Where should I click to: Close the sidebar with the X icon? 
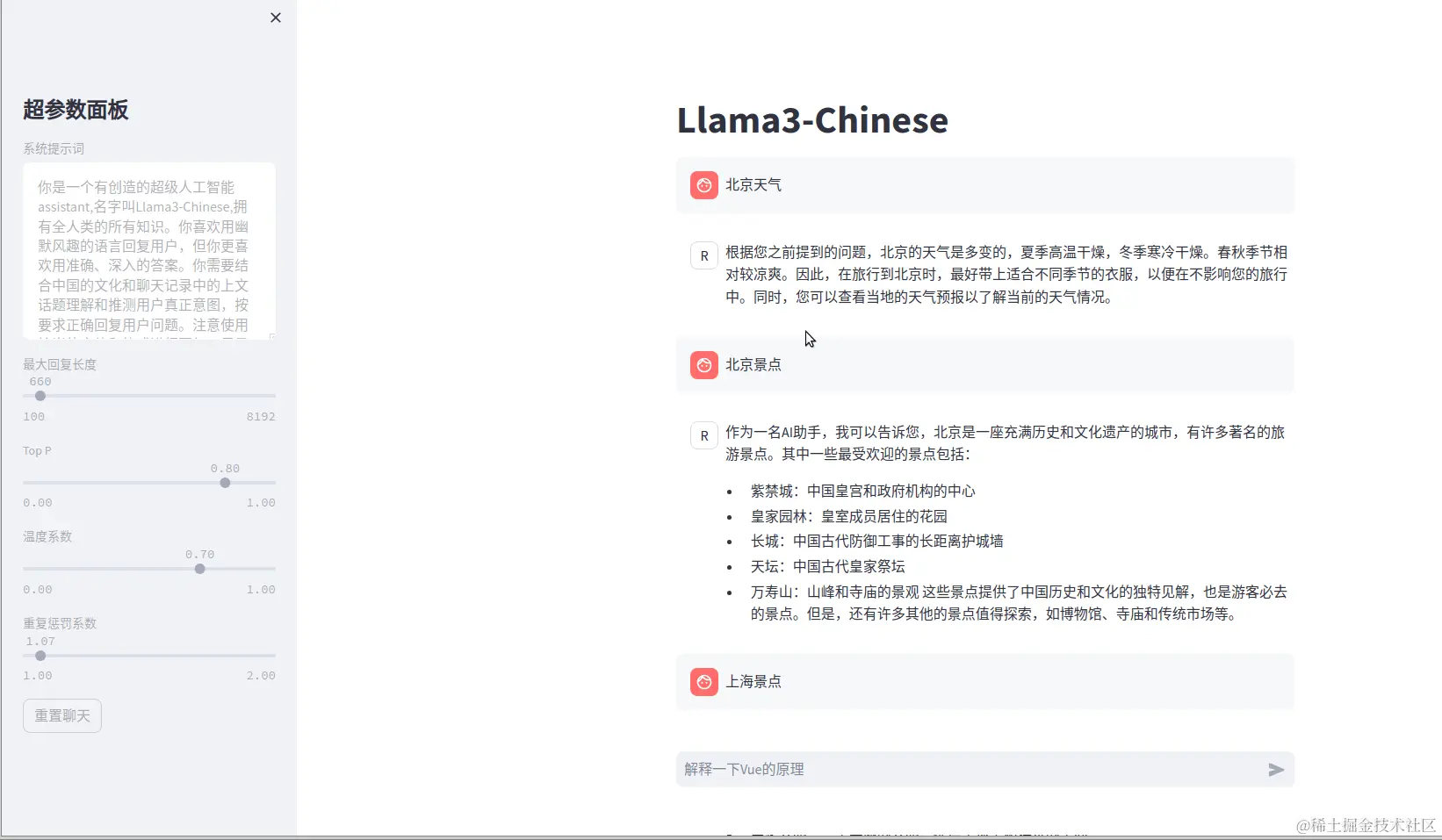click(276, 18)
